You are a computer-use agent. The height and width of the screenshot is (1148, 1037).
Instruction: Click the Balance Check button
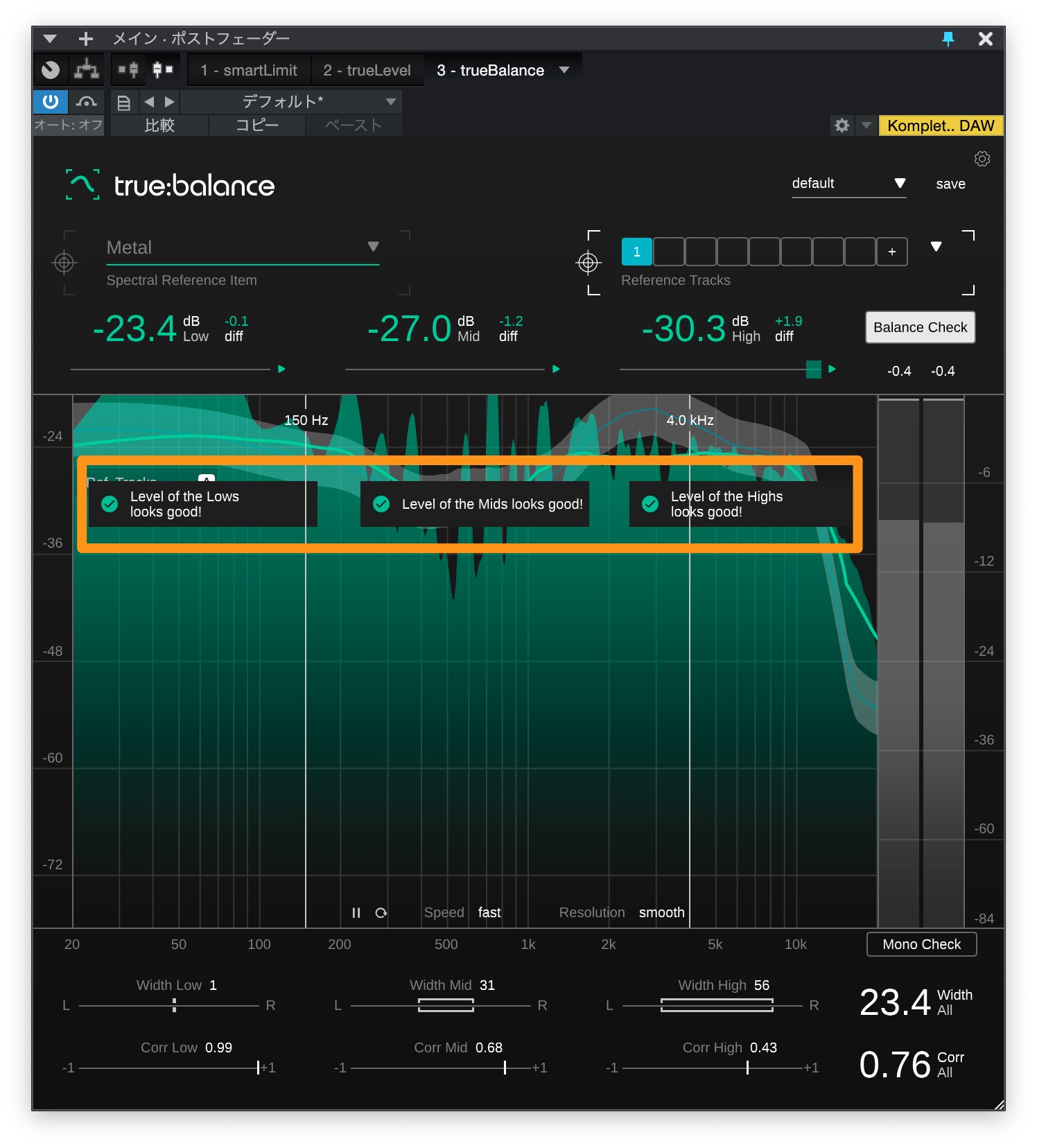[x=920, y=327]
